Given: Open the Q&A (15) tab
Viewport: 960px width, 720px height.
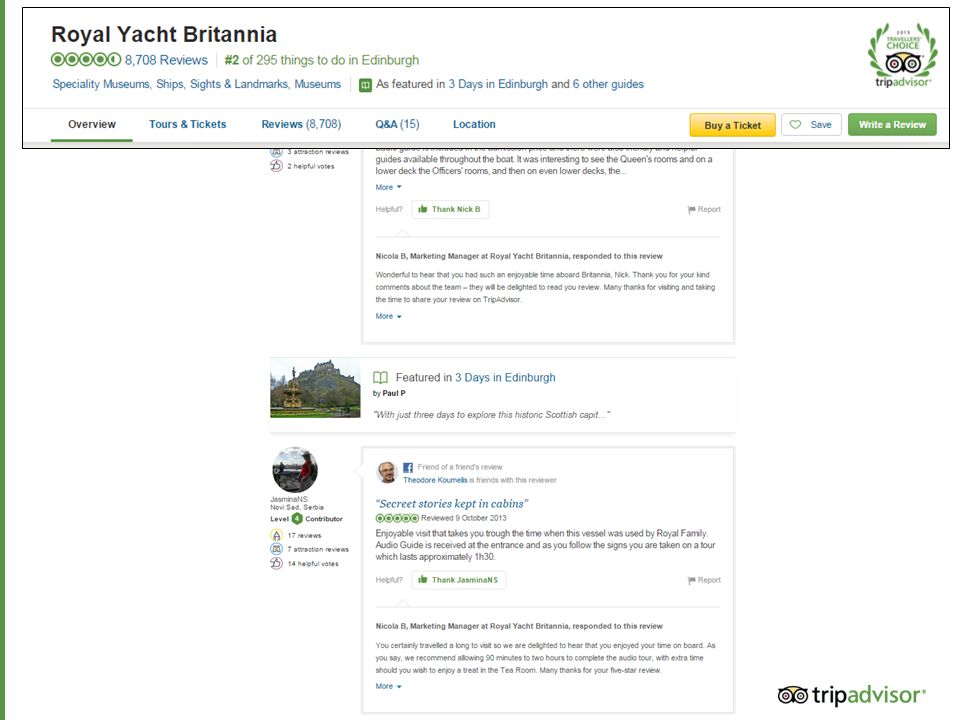Looking at the screenshot, I should click(397, 124).
